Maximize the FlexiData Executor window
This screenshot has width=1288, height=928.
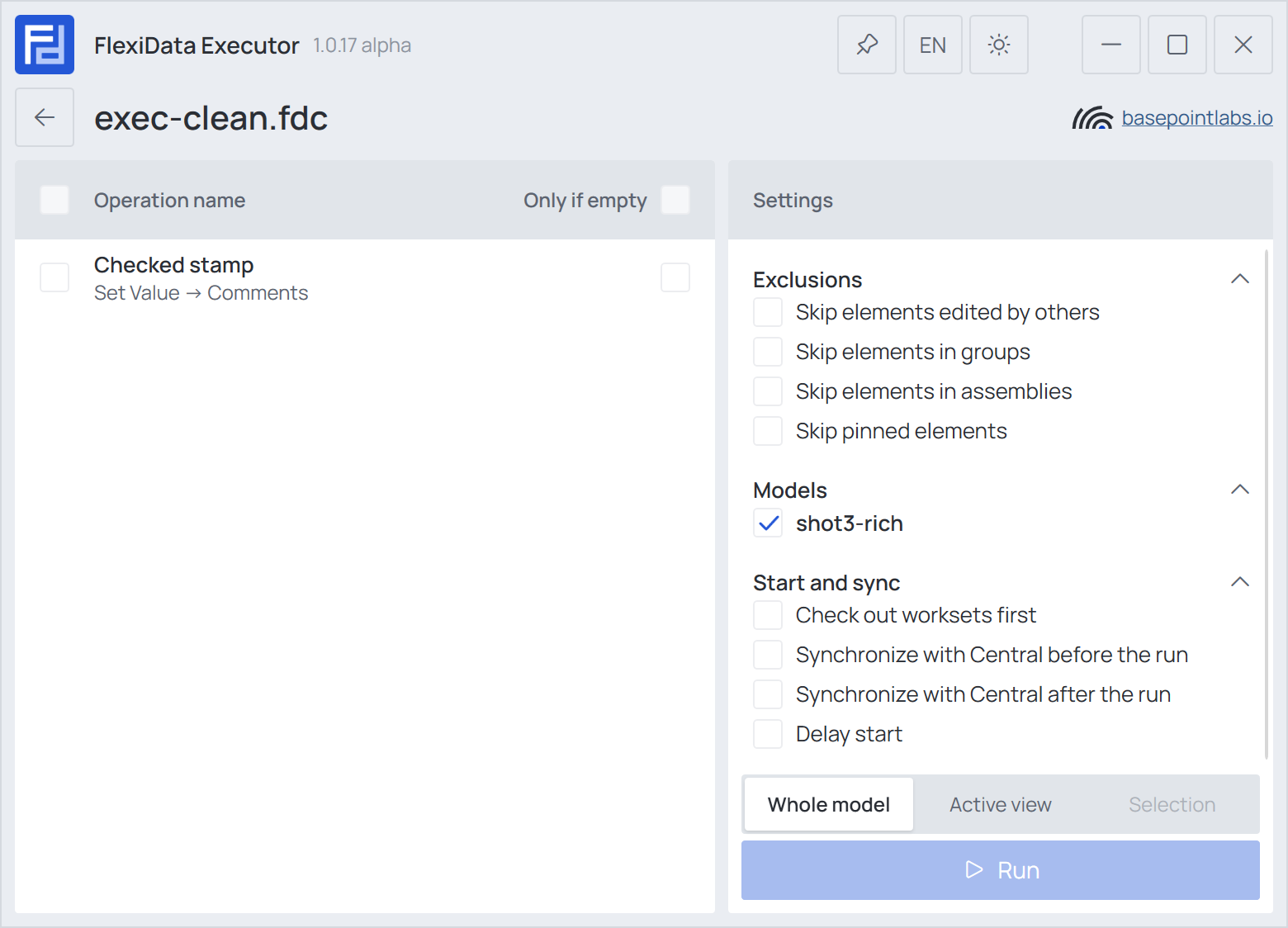pos(1177,45)
